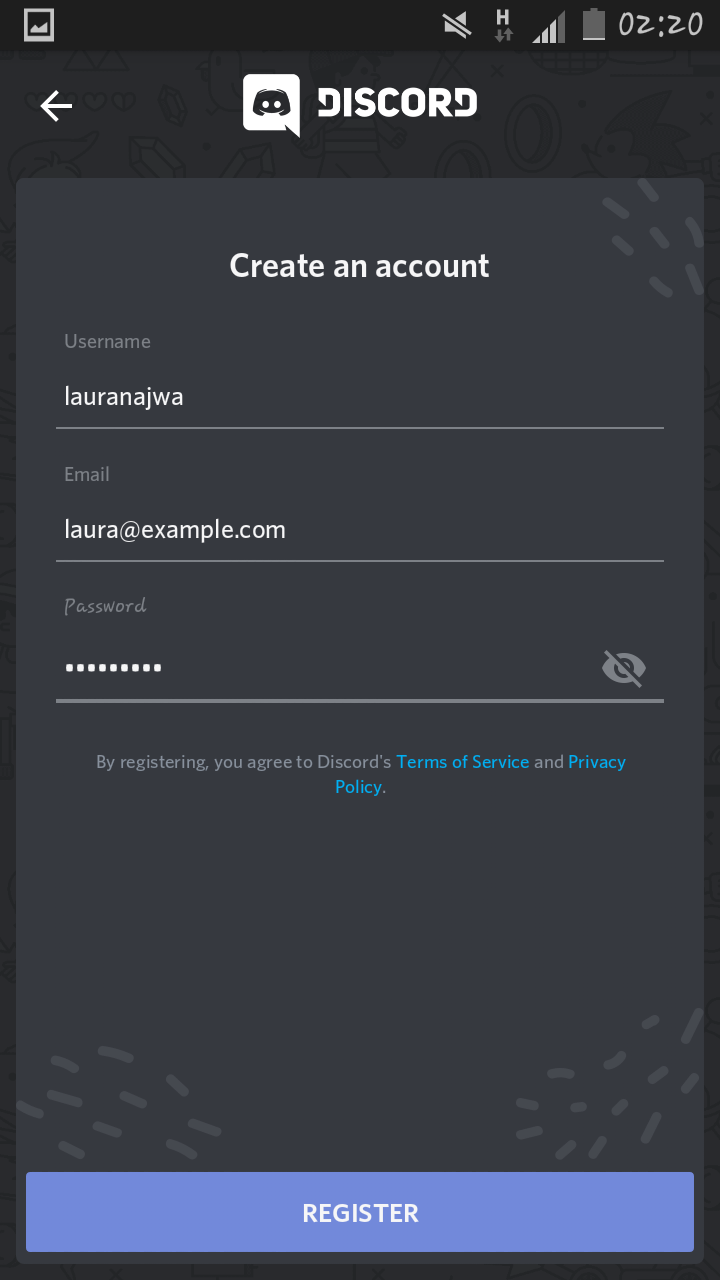720x1280 pixels.
Task: Tap the DISCORD wordmark in header
Action: pos(397,103)
